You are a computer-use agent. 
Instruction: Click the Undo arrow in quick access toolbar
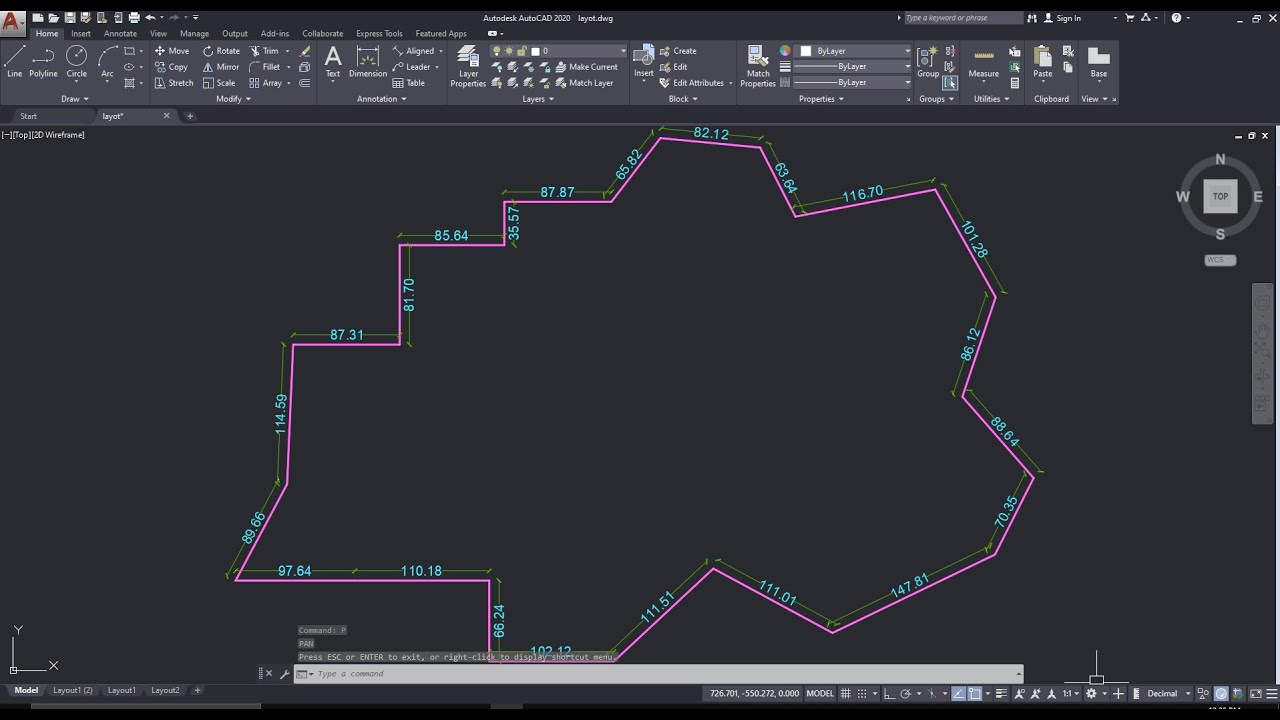point(150,17)
